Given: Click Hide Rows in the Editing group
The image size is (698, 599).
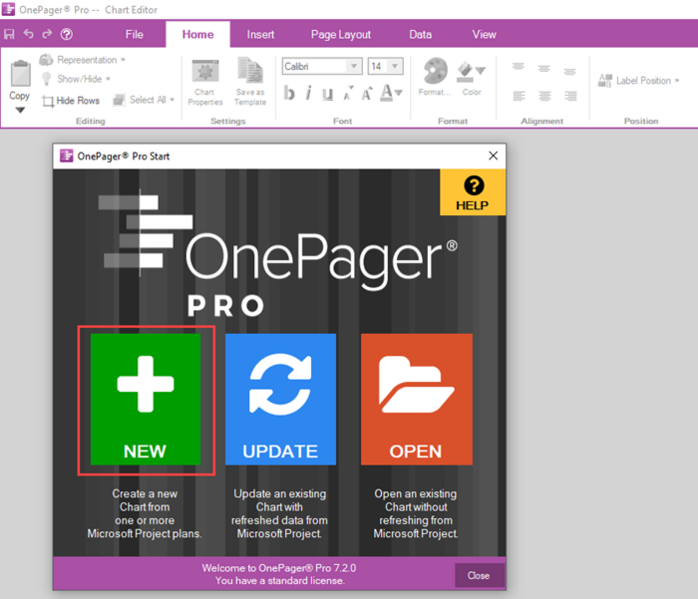Looking at the screenshot, I should (71, 101).
